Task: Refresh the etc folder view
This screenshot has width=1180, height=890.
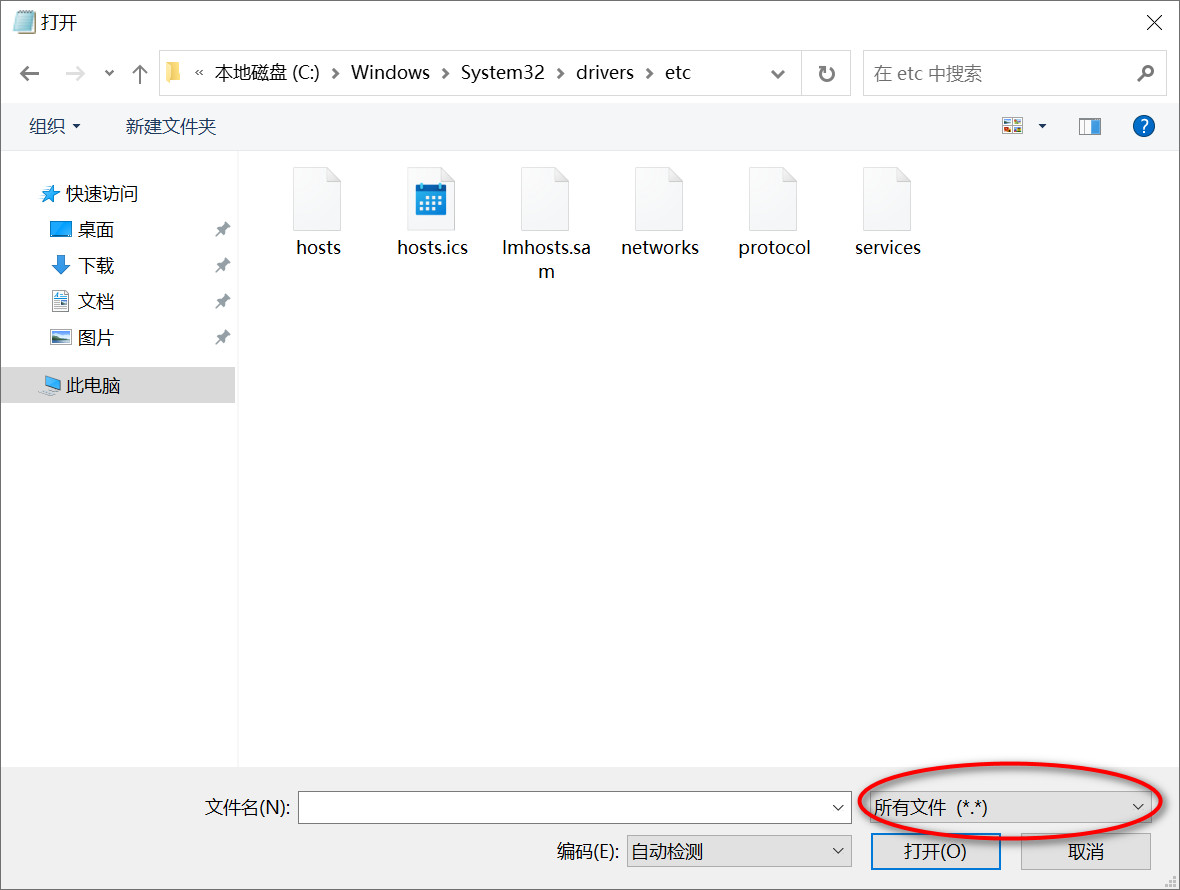Action: click(826, 73)
